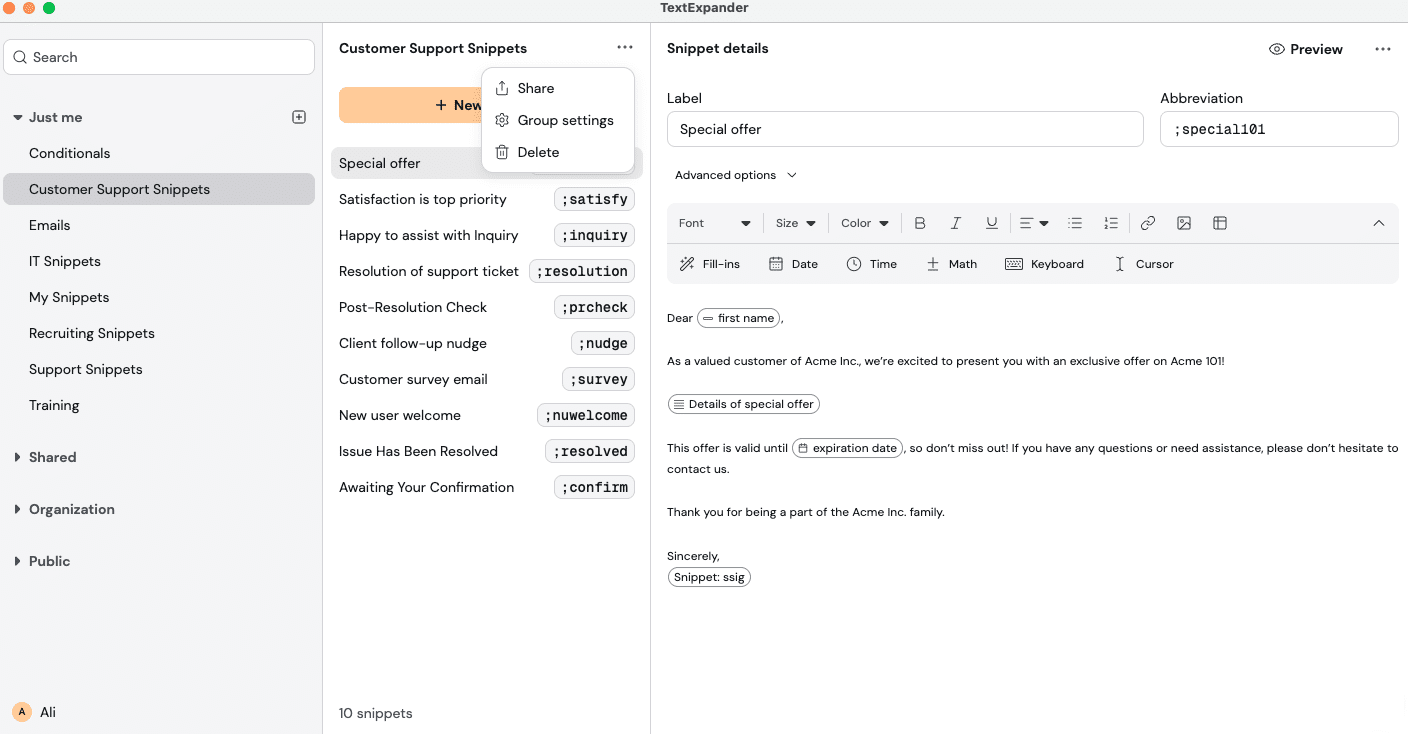This screenshot has width=1408, height=734.
Task: Open Snippet details more options menu
Action: tap(1383, 49)
